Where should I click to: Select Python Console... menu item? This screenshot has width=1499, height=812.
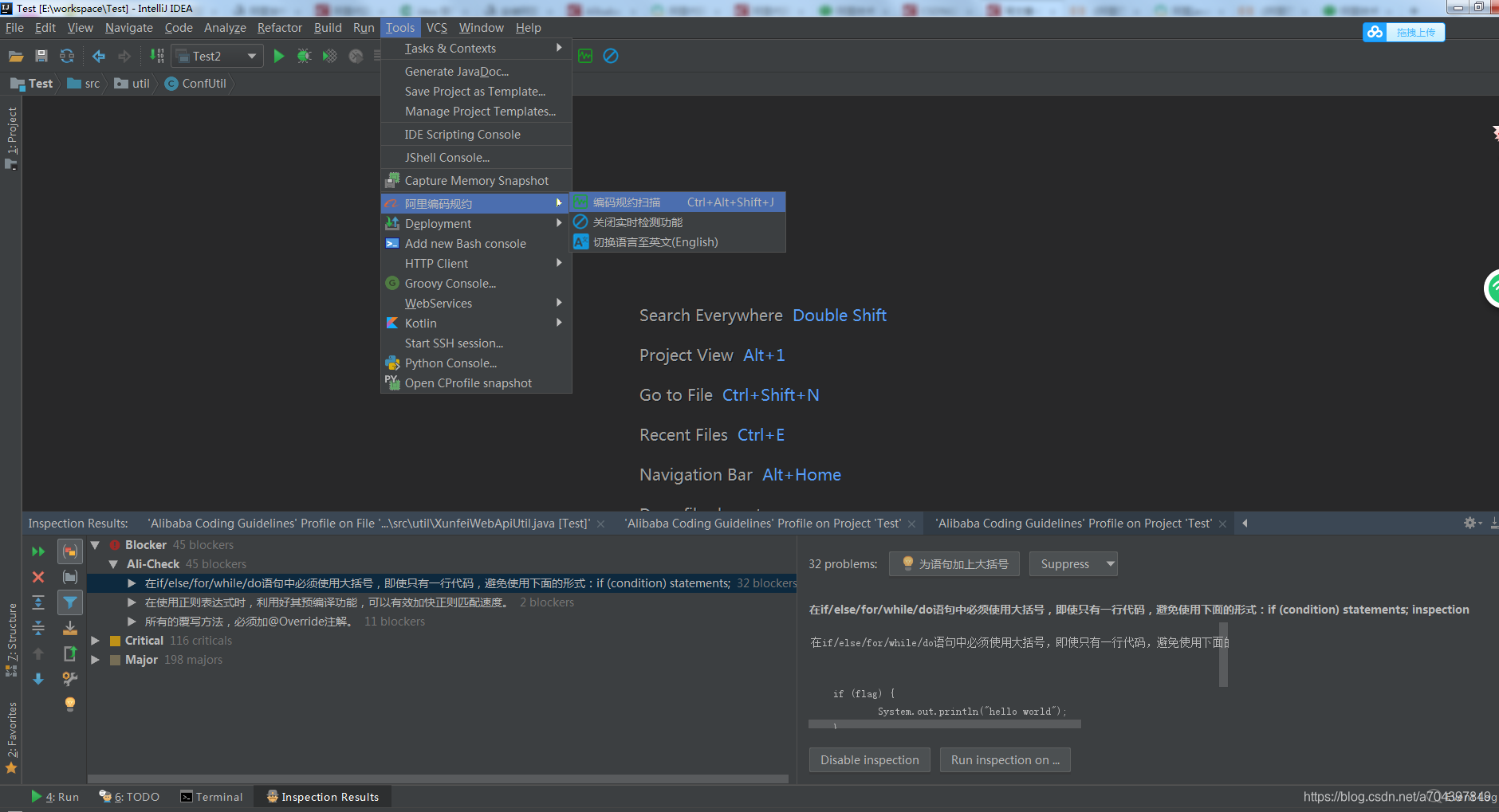click(x=476, y=363)
